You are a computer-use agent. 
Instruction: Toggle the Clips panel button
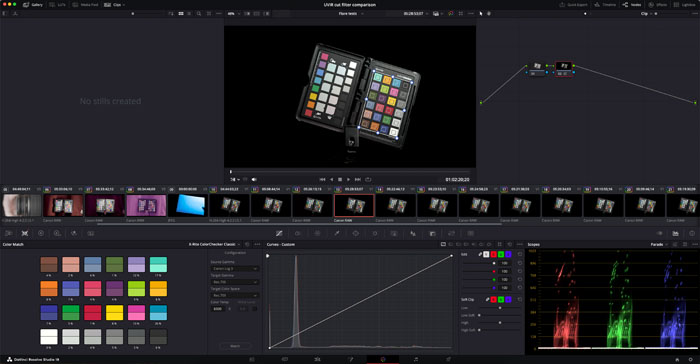click(113, 4)
